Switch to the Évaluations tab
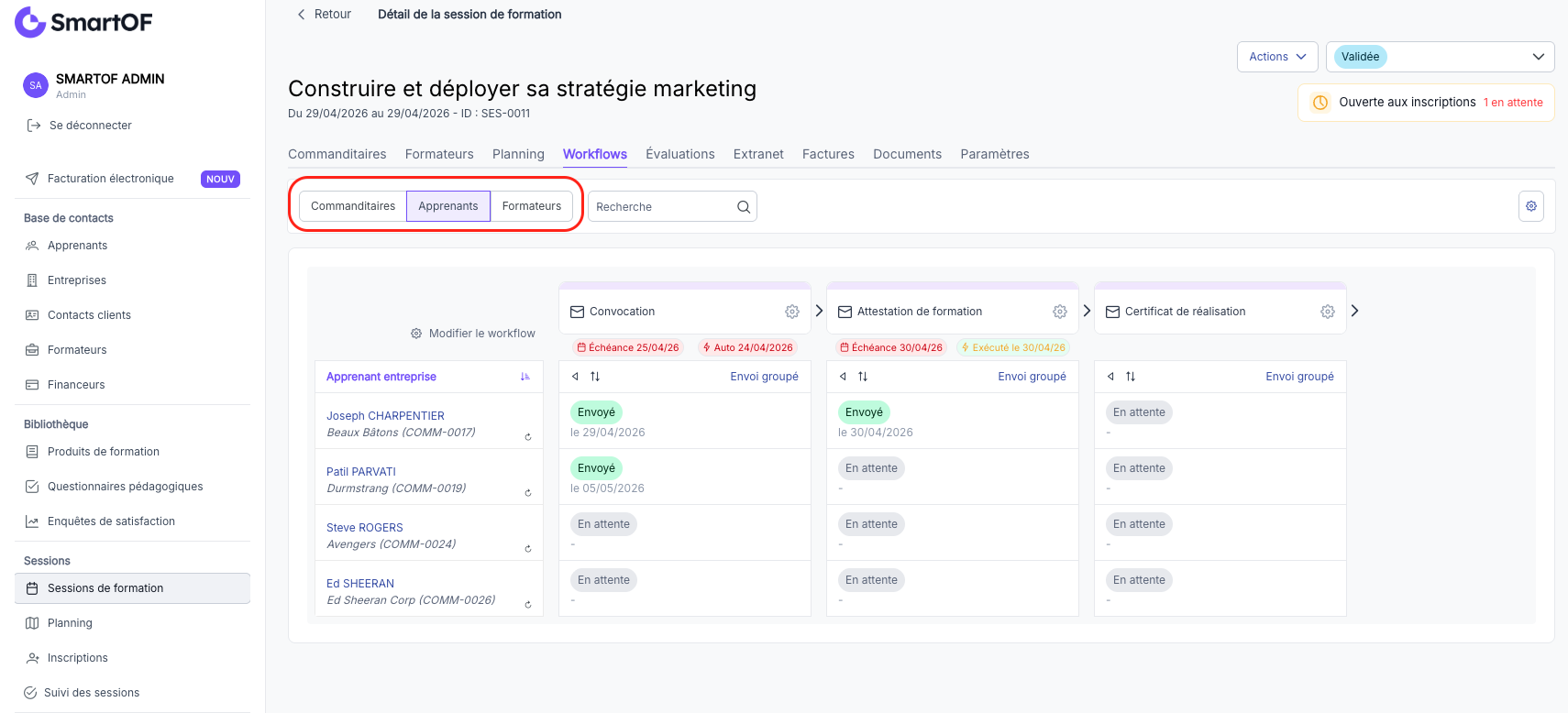Screen dimensions: 1568x713 (680, 154)
